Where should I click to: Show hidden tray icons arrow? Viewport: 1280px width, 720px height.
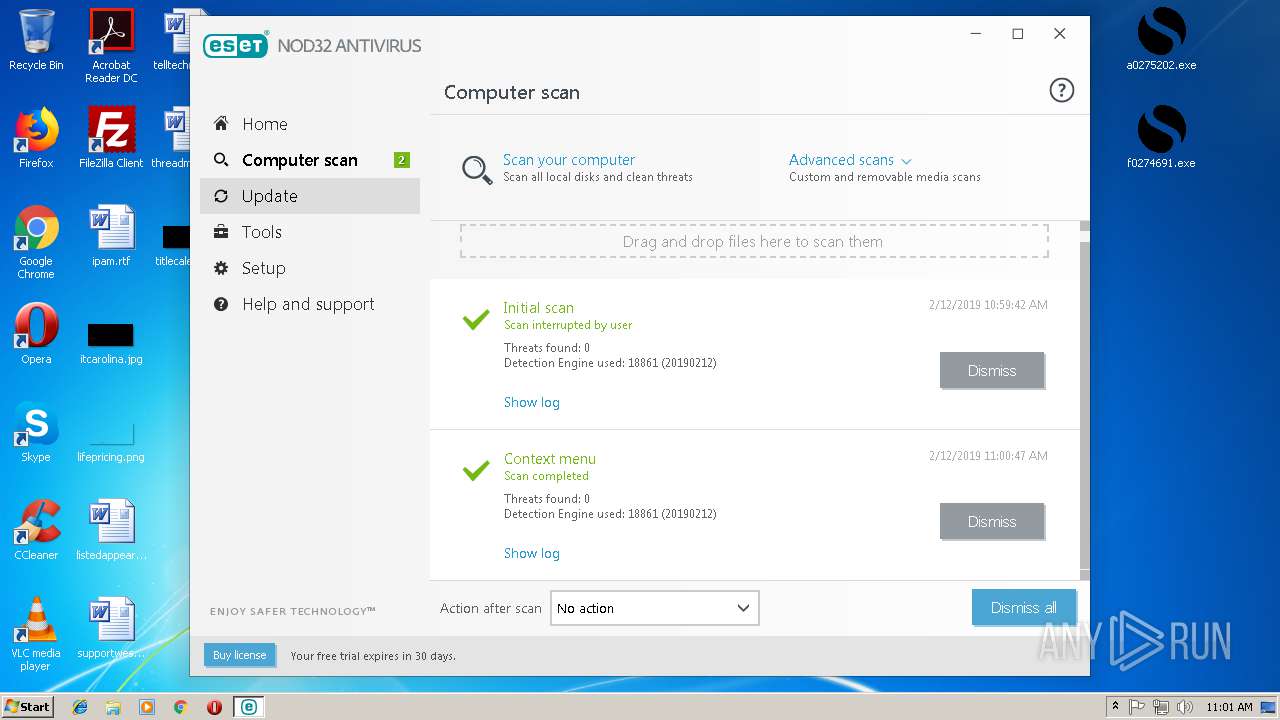[1115, 707]
